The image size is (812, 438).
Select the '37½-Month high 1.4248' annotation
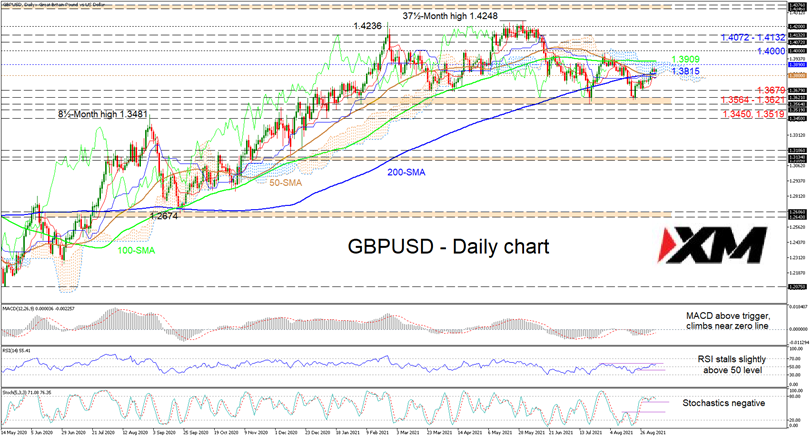point(450,17)
